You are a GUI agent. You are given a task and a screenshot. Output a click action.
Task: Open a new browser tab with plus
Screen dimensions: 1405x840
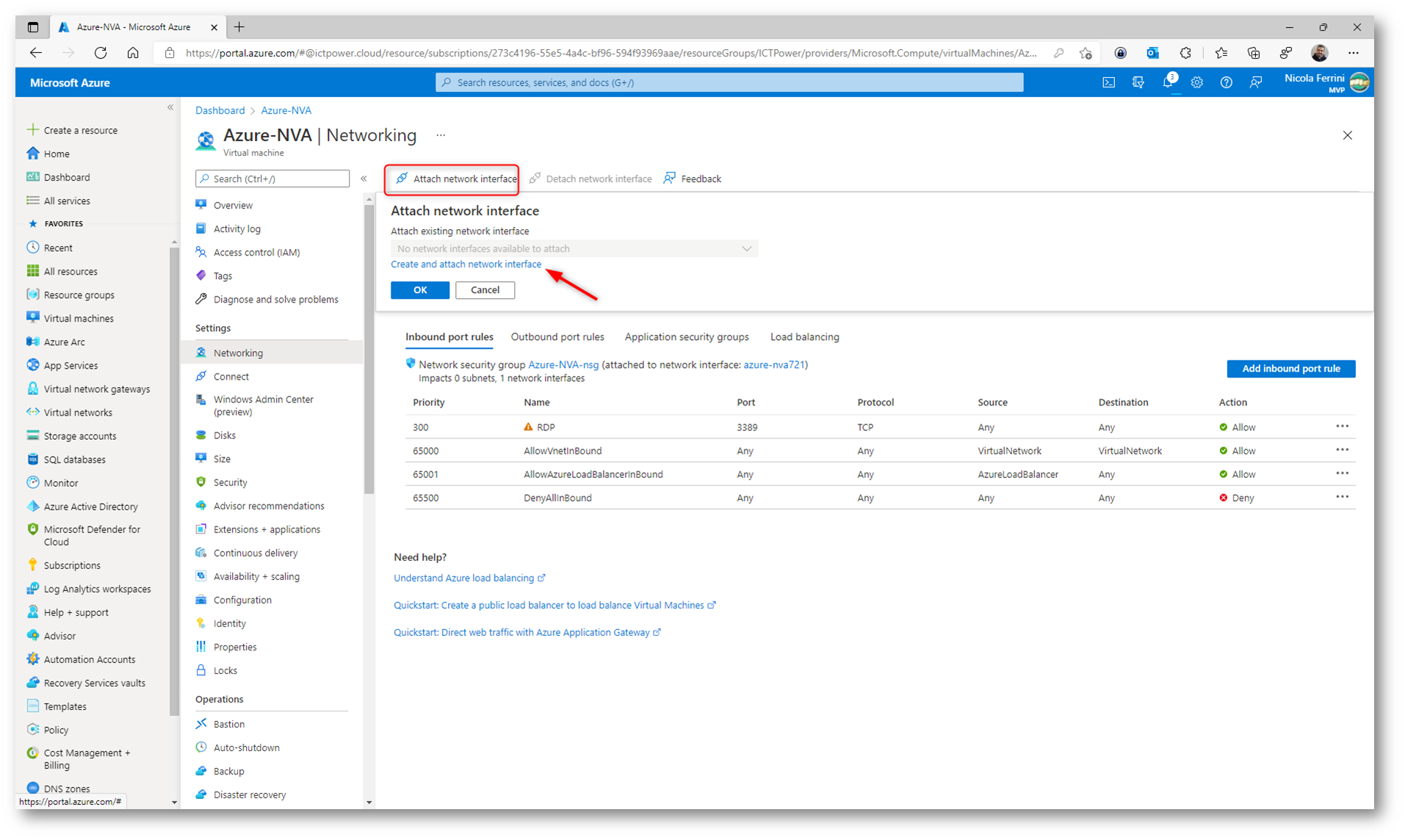[239, 27]
